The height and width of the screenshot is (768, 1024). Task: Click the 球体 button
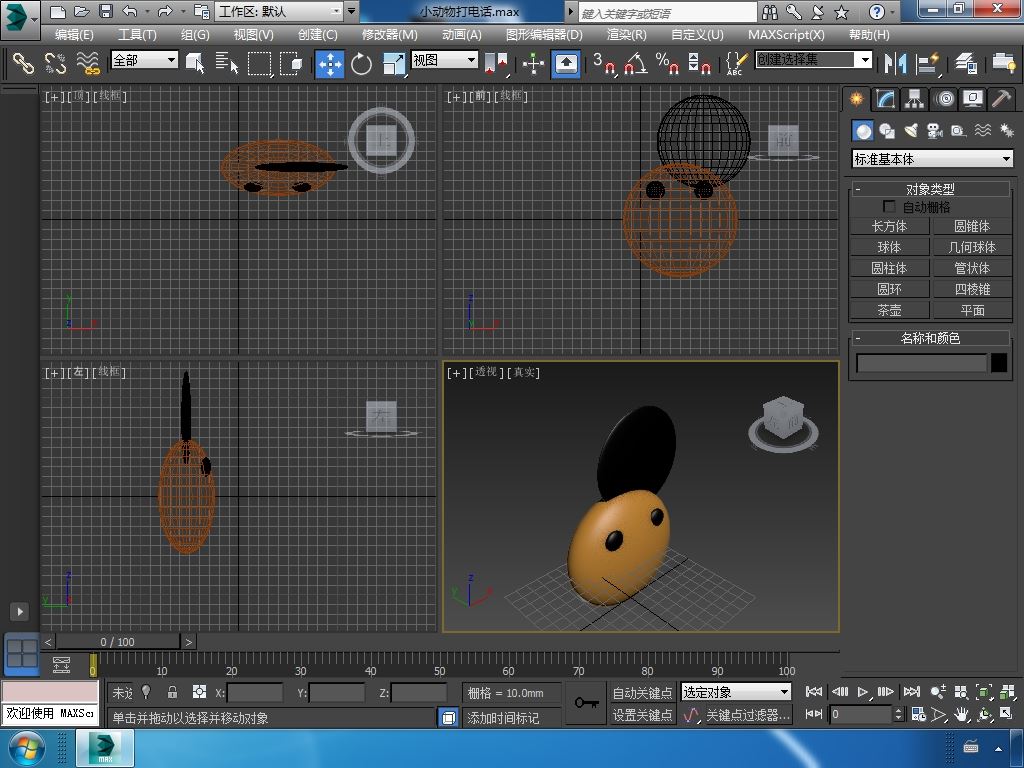tap(889, 248)
